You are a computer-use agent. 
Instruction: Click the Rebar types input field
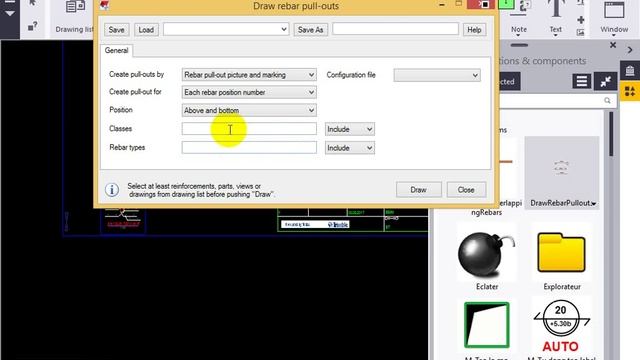click(x=249, y=147)
